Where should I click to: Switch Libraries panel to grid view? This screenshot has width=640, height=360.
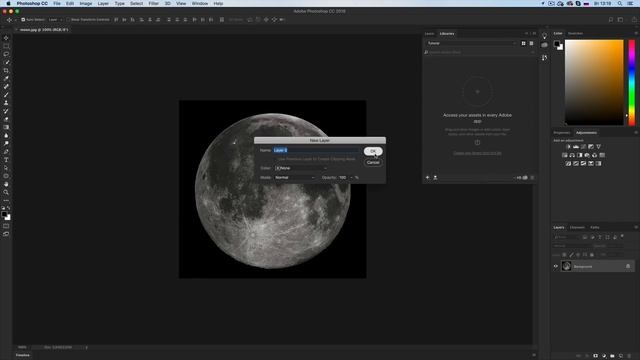[524, 43]
